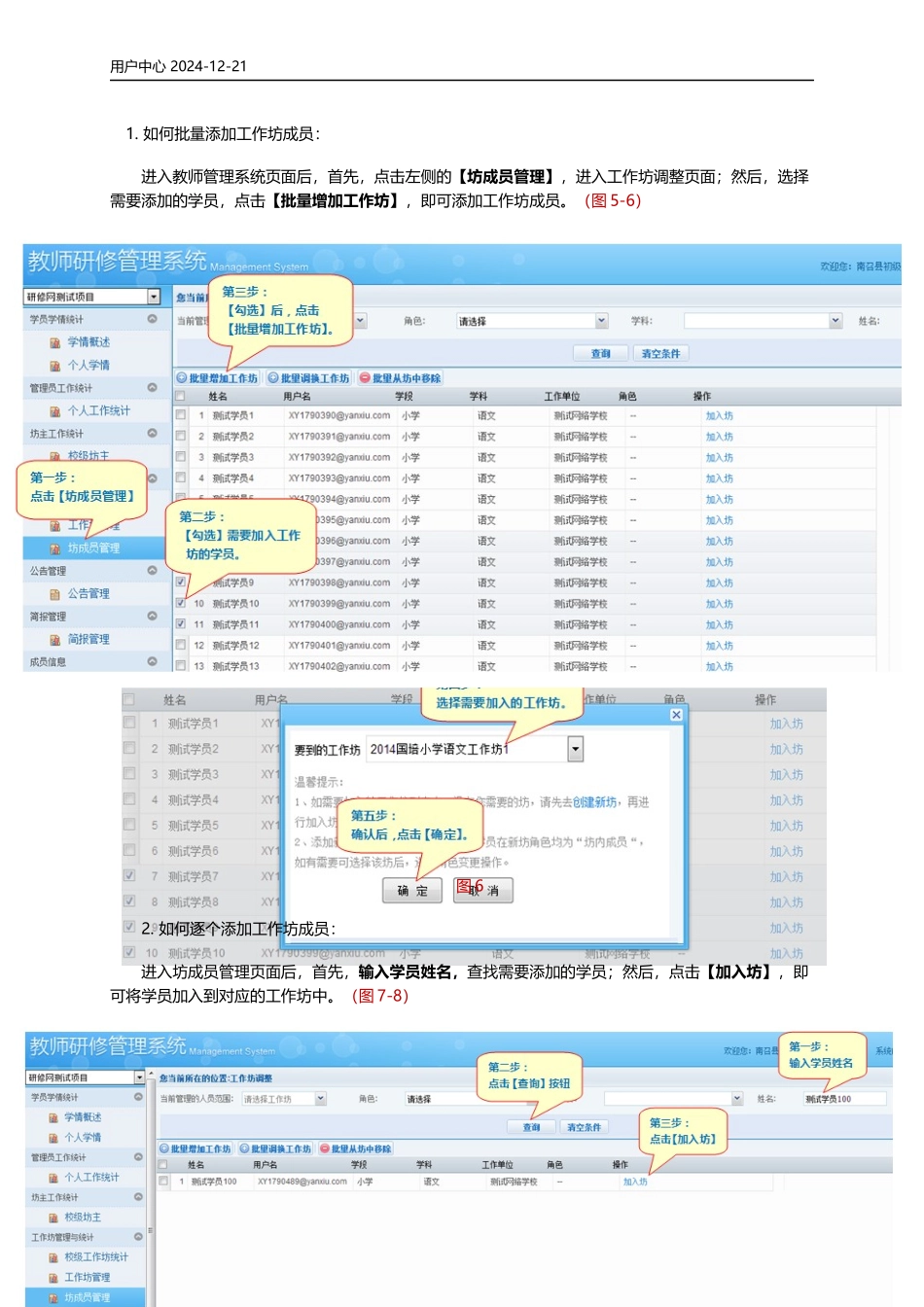The image size is (924, 1307).
Task: Click the 校级工作坊统计 sidebar icon
Action: [53, 1257]
